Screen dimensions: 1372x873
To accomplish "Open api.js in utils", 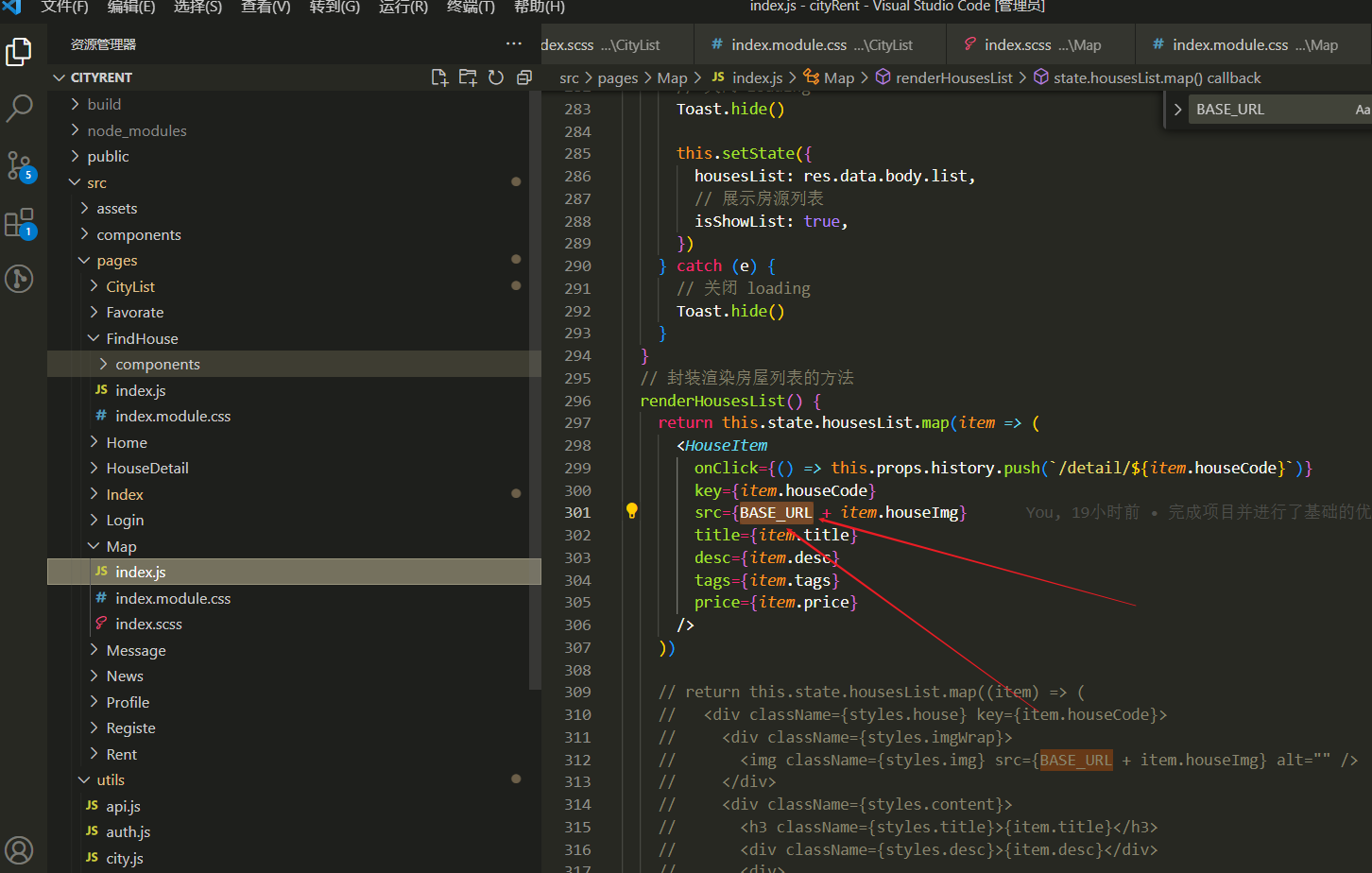I will click(295, 806).
